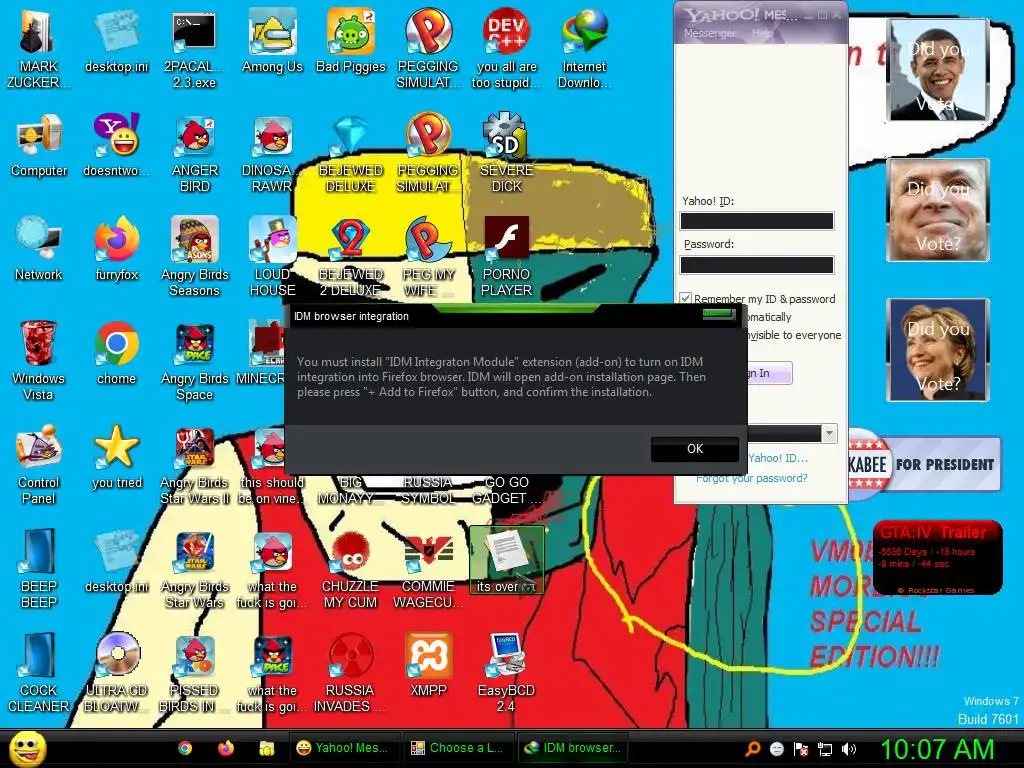Launch the XMPP desktop shortcut
This screenshot has width=1024, height=768.
click(428, 665)
